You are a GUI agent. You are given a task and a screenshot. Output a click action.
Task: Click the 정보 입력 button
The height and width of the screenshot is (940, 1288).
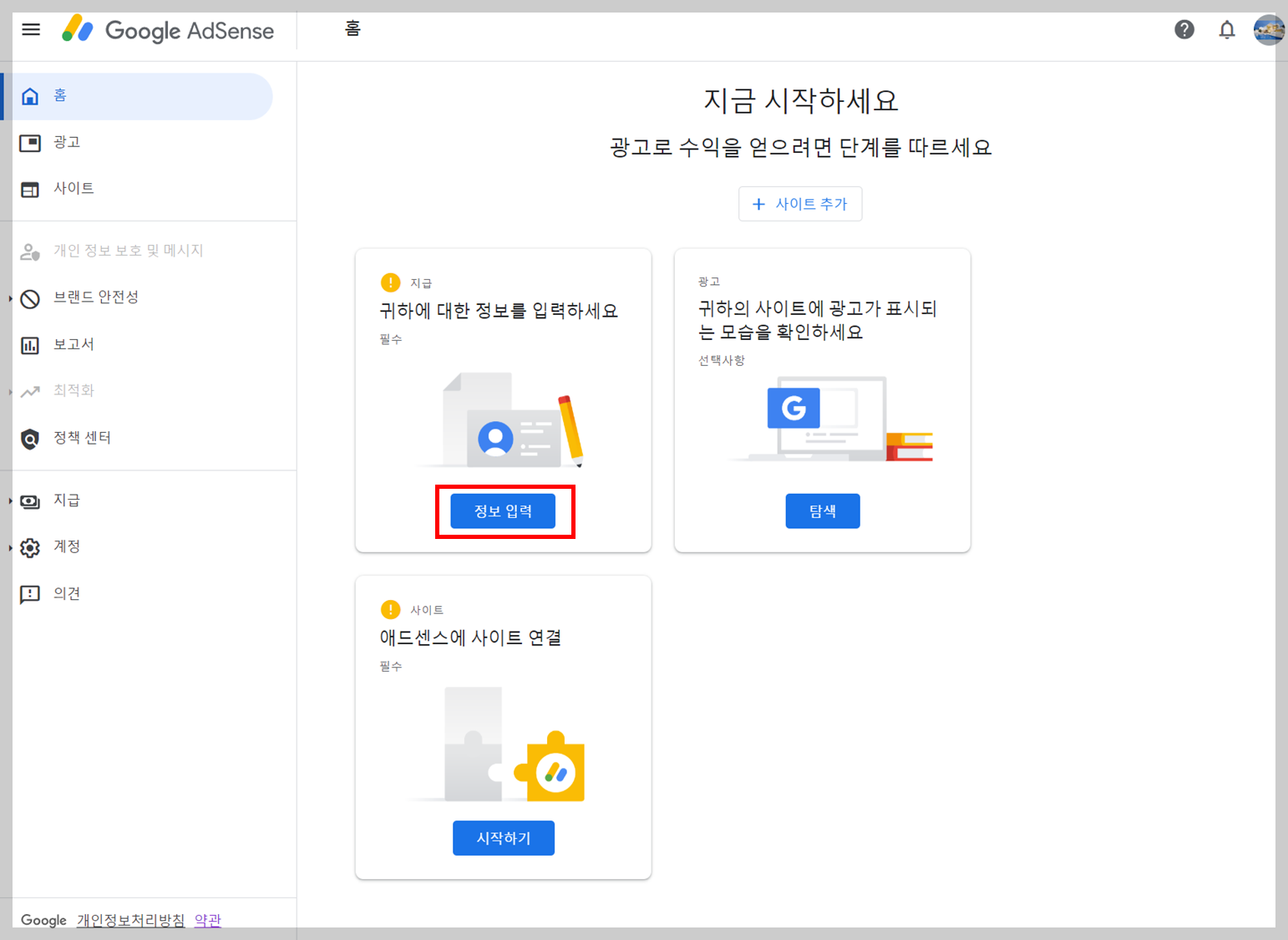click(x=503, y=511)
